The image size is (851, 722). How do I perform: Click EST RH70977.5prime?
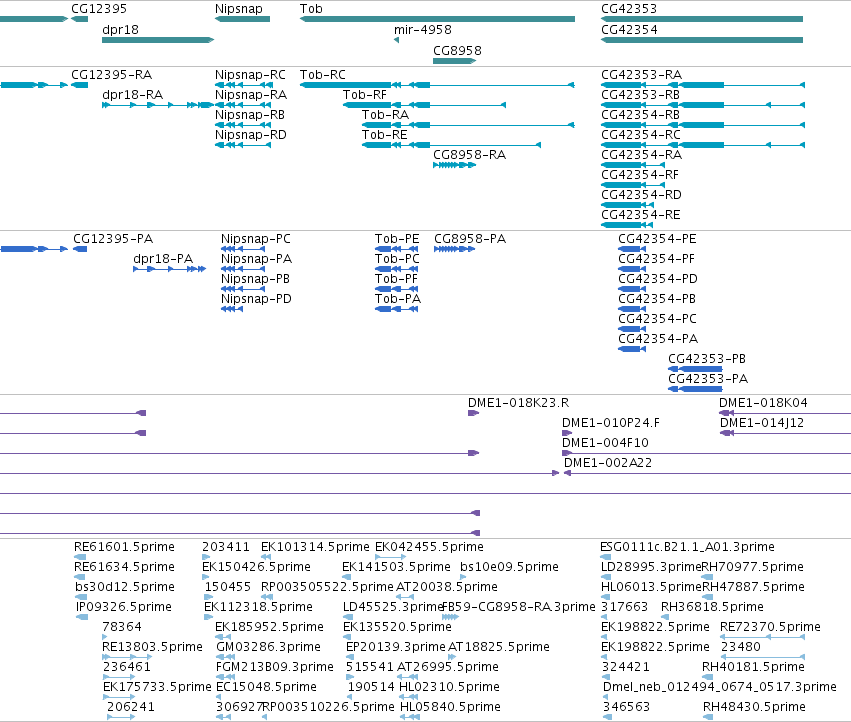coord(752,567)
